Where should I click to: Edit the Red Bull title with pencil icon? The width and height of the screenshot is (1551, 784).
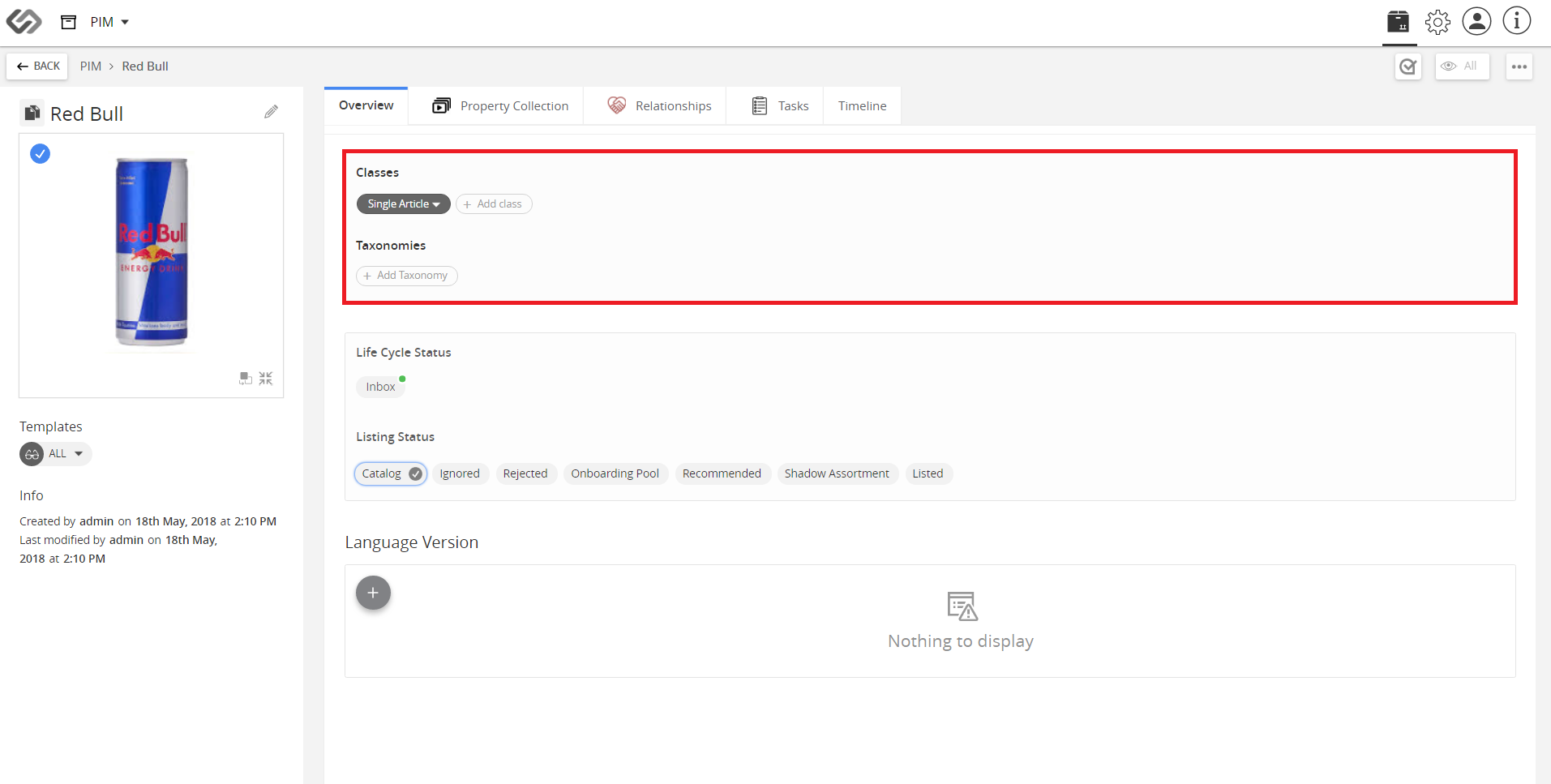coord(271,112)
